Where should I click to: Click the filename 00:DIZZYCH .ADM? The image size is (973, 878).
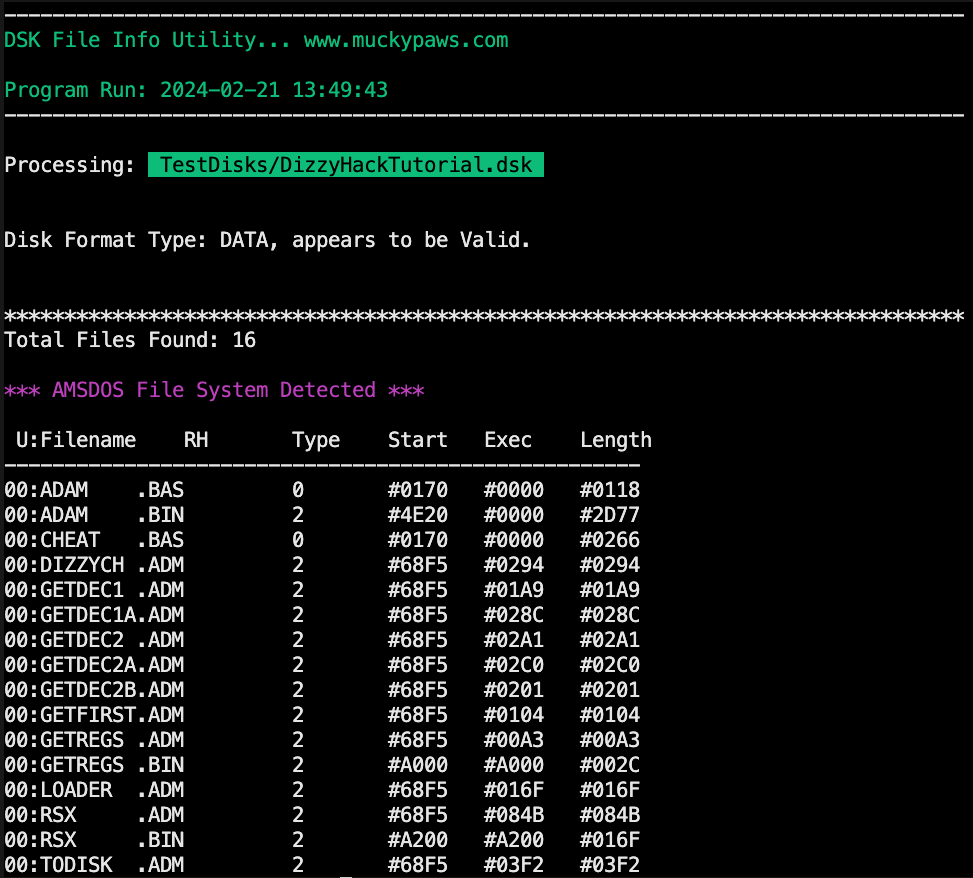coord(94,565)
